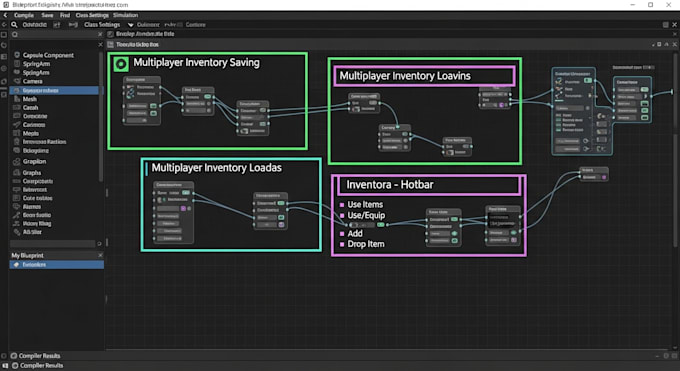Select Capsule Component in the list

click(x=48, y=56)
